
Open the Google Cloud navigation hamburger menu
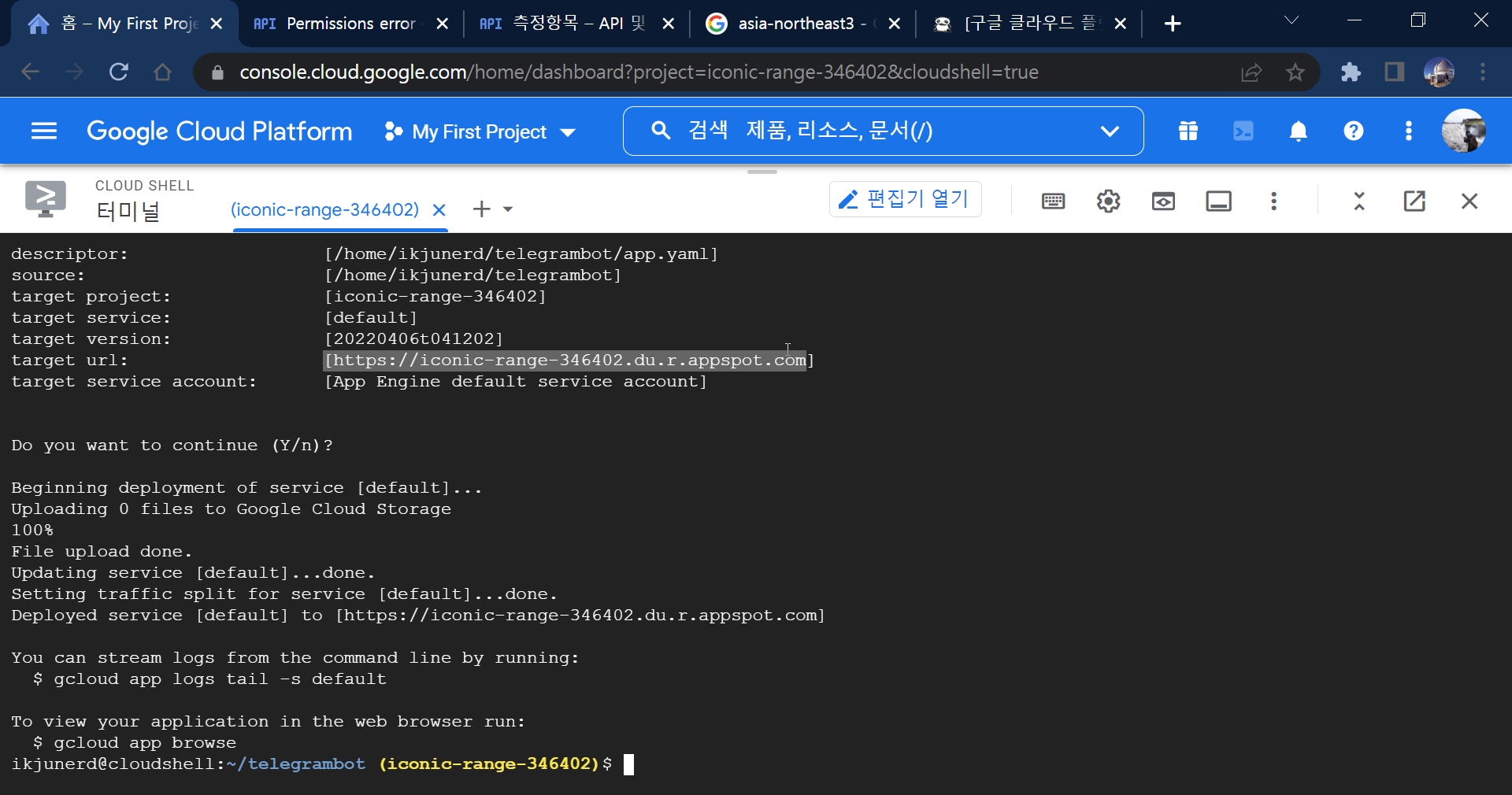(x=44, y=131)
